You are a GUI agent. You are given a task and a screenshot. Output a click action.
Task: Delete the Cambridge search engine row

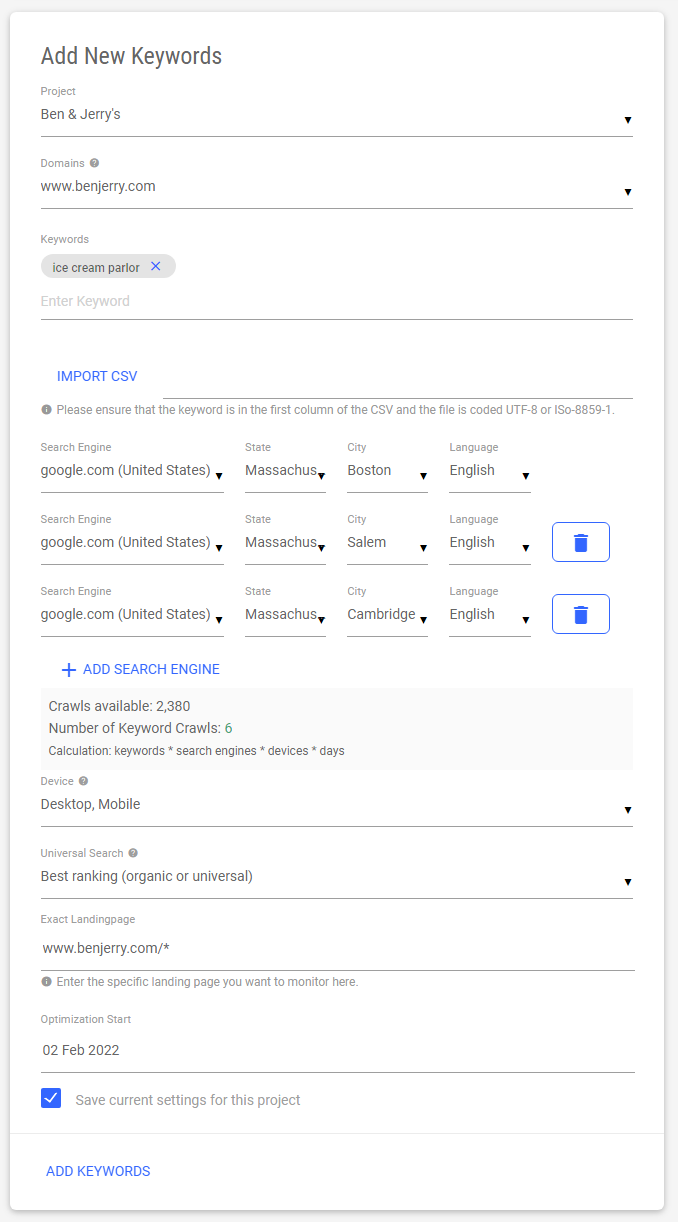pyautogui.click(x=581, y=614)
